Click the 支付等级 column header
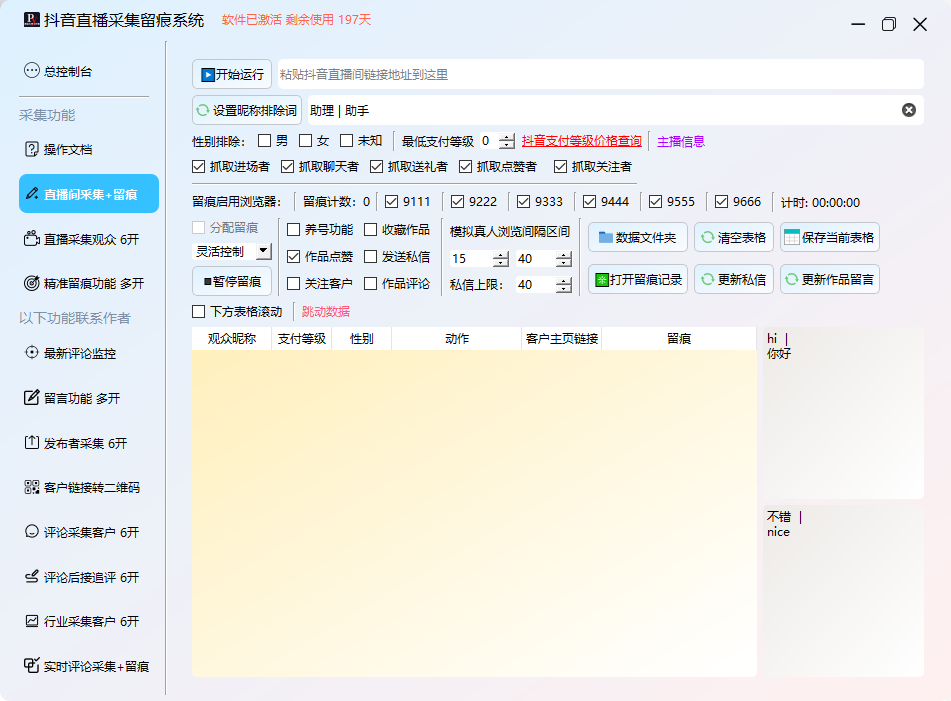 click(301, 338)
